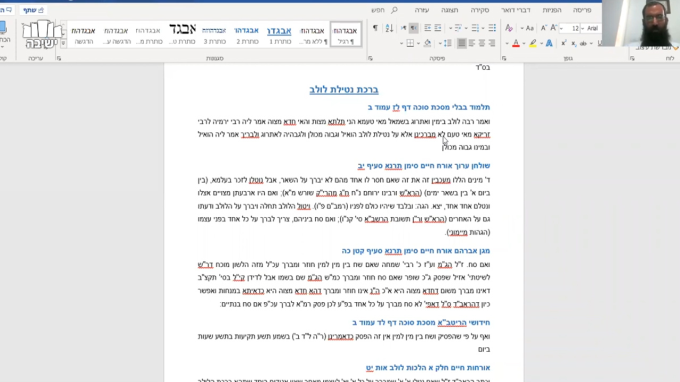This screenshot has width=680, height=382.
Task: Open the Numbering dropdown arrow
Action: pyautogui.click(x=466, y=29)
